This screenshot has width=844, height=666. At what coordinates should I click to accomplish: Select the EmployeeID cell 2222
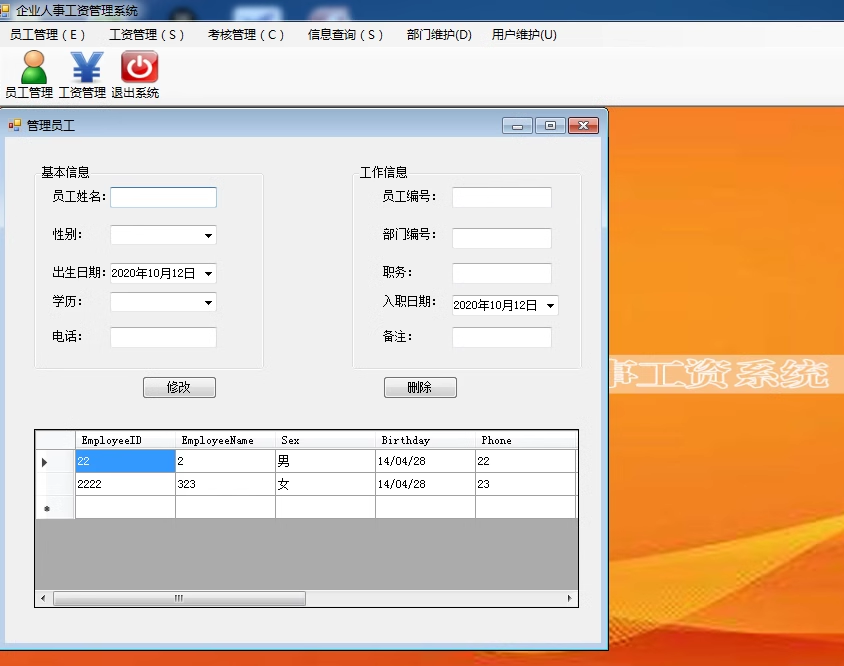[x=125, y=484]
